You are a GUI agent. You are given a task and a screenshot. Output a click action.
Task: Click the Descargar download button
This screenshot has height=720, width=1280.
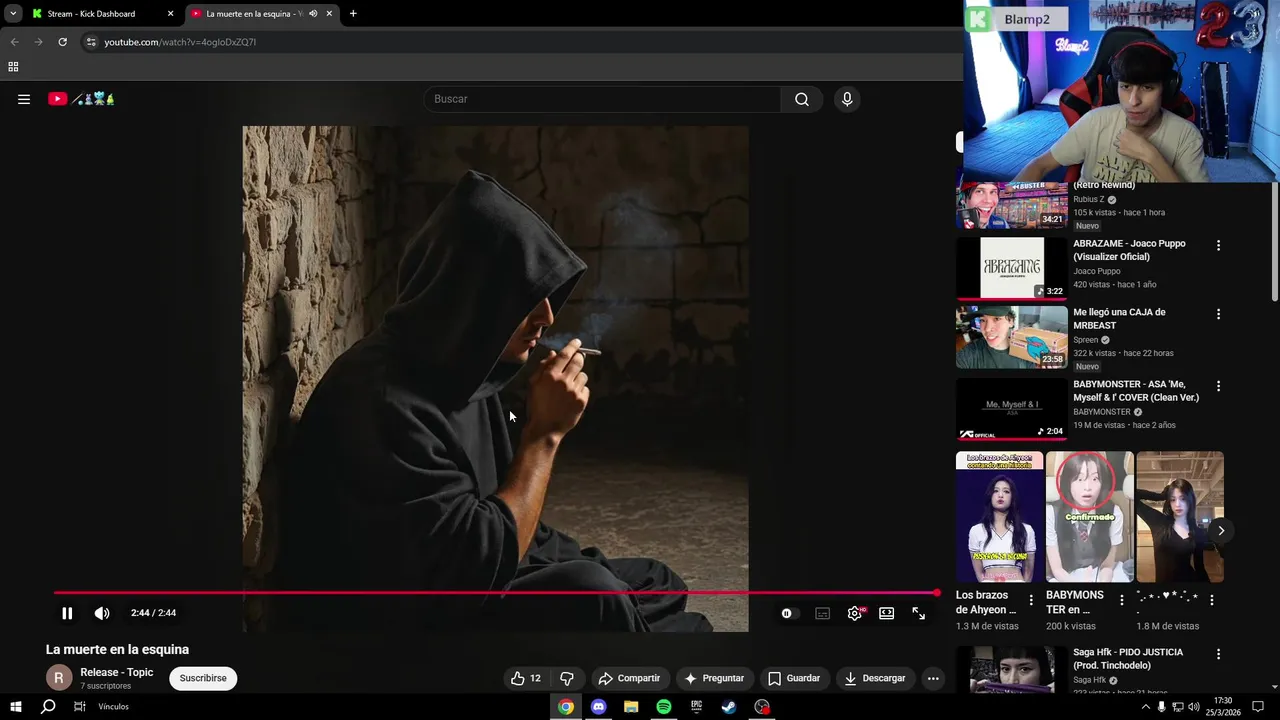(x=875, y=678)
